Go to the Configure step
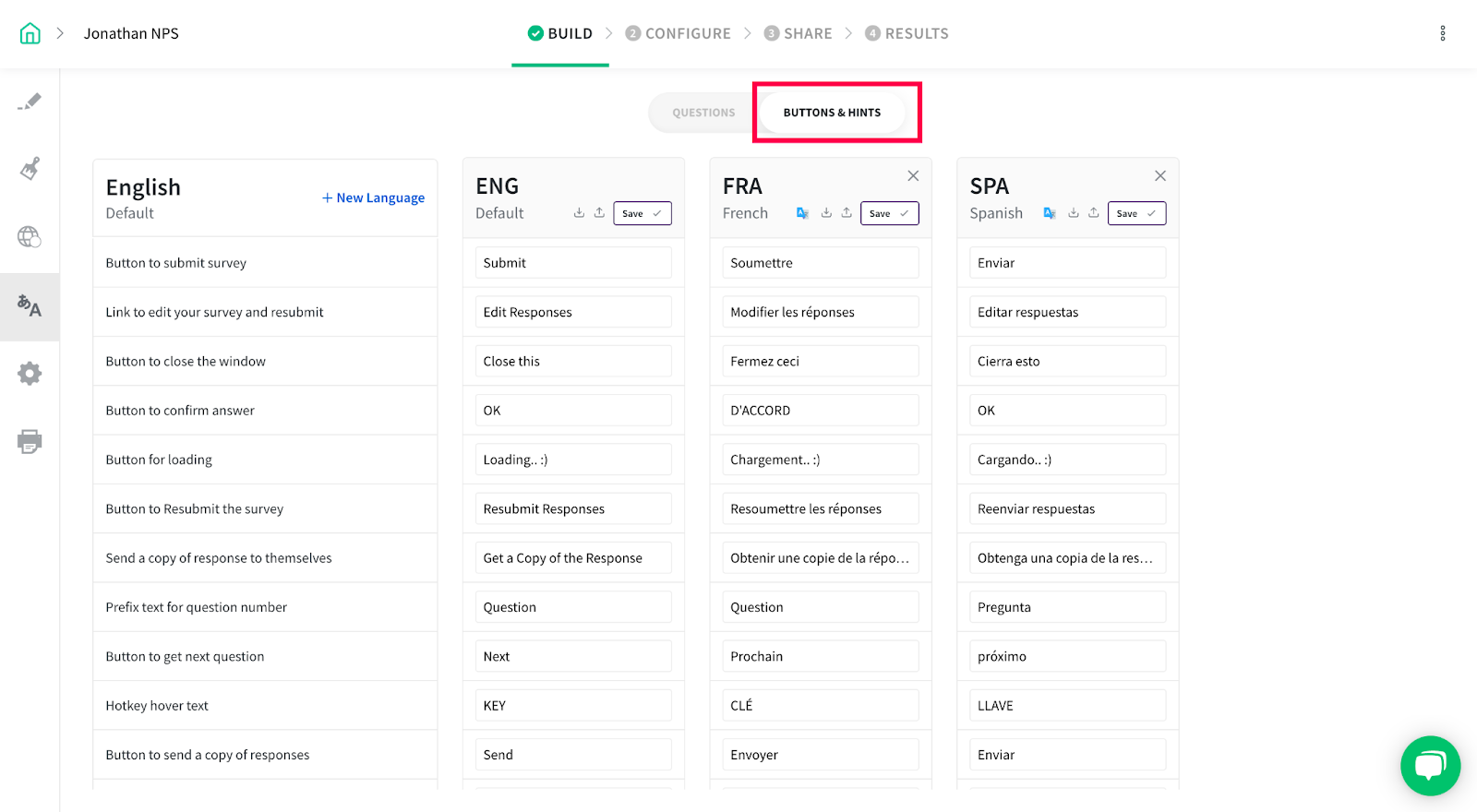Screen dimensions: 1477x812 point(678,34)
